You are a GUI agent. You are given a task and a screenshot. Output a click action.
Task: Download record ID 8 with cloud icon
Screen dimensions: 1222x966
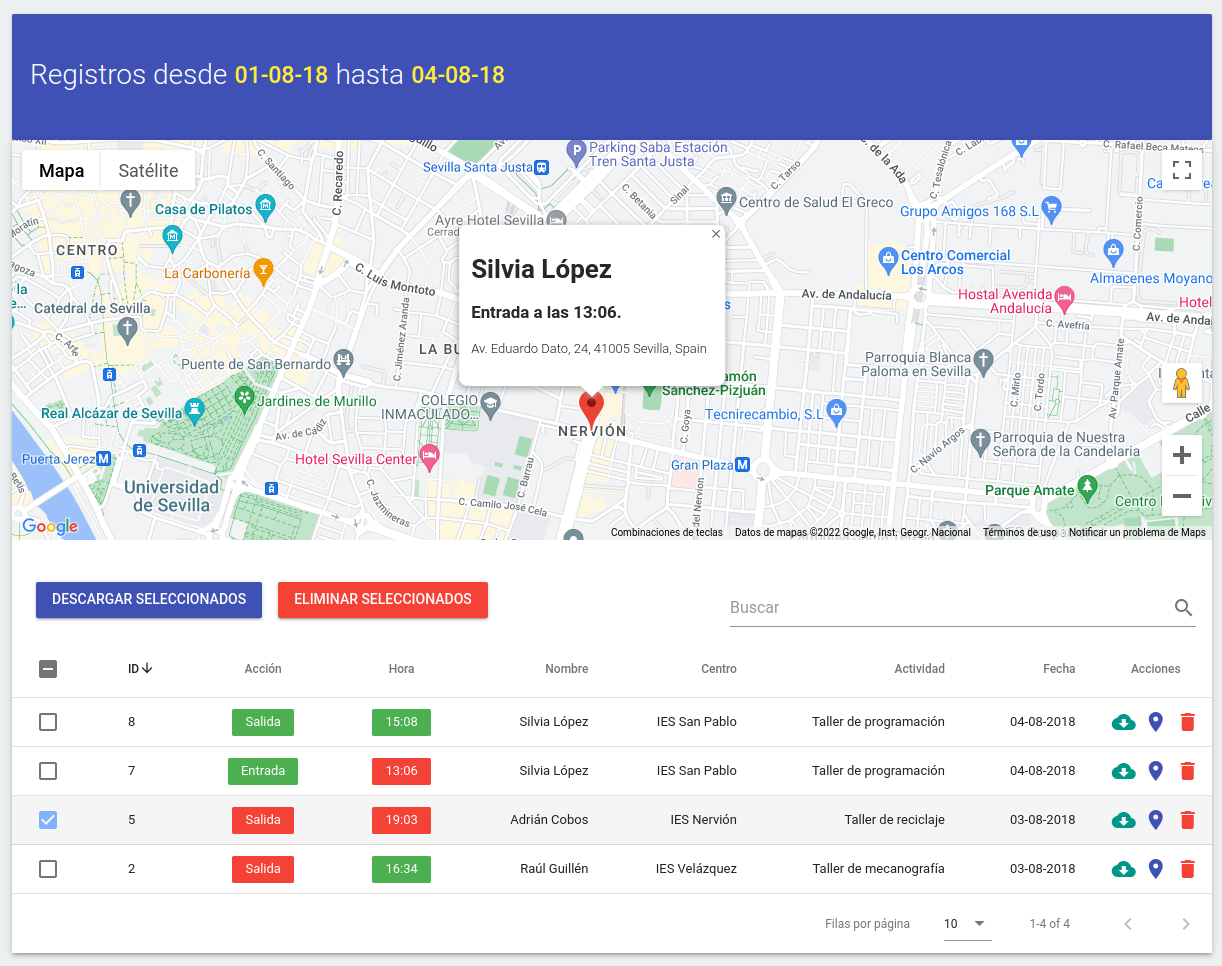[x=1124, y=722]
